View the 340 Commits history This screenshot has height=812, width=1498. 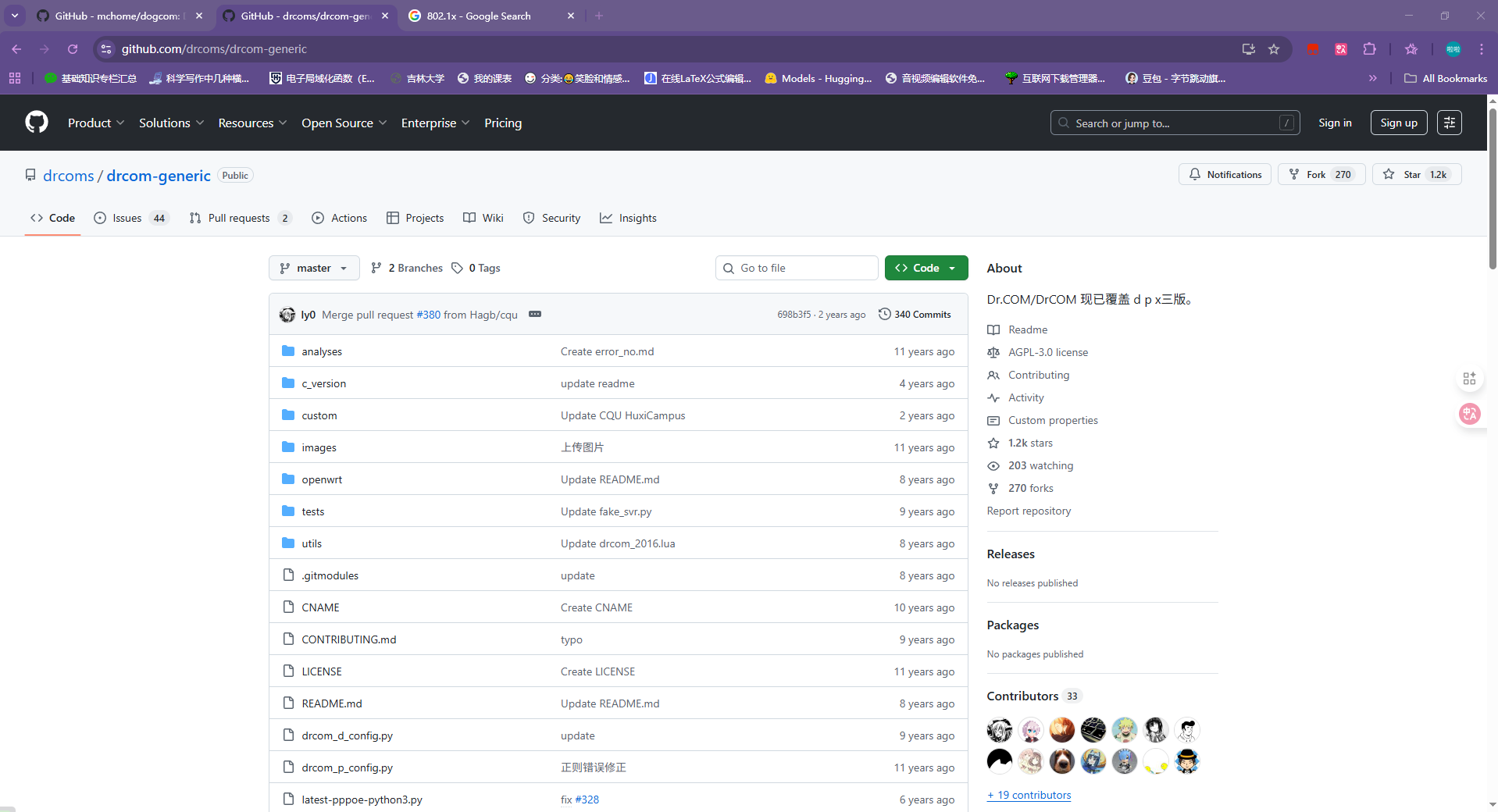915,315
